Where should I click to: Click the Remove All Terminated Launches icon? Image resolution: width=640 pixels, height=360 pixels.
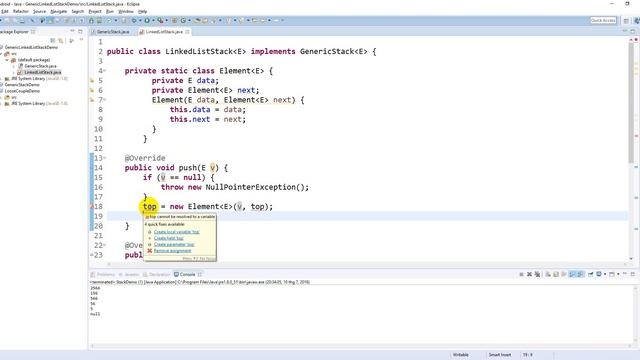click(x=537, y=274)
